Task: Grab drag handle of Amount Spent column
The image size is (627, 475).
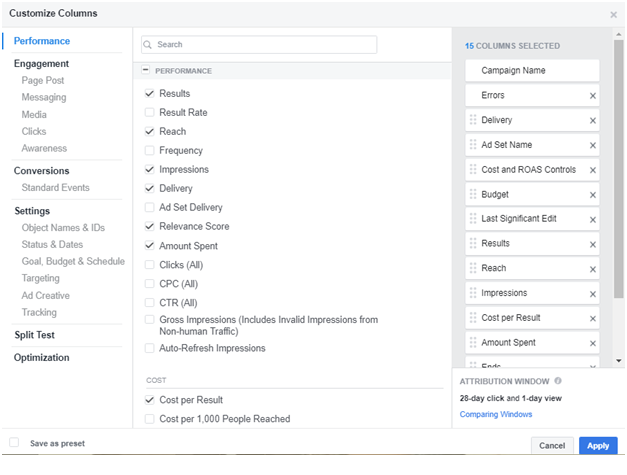Action: click(x=473, y=343)
